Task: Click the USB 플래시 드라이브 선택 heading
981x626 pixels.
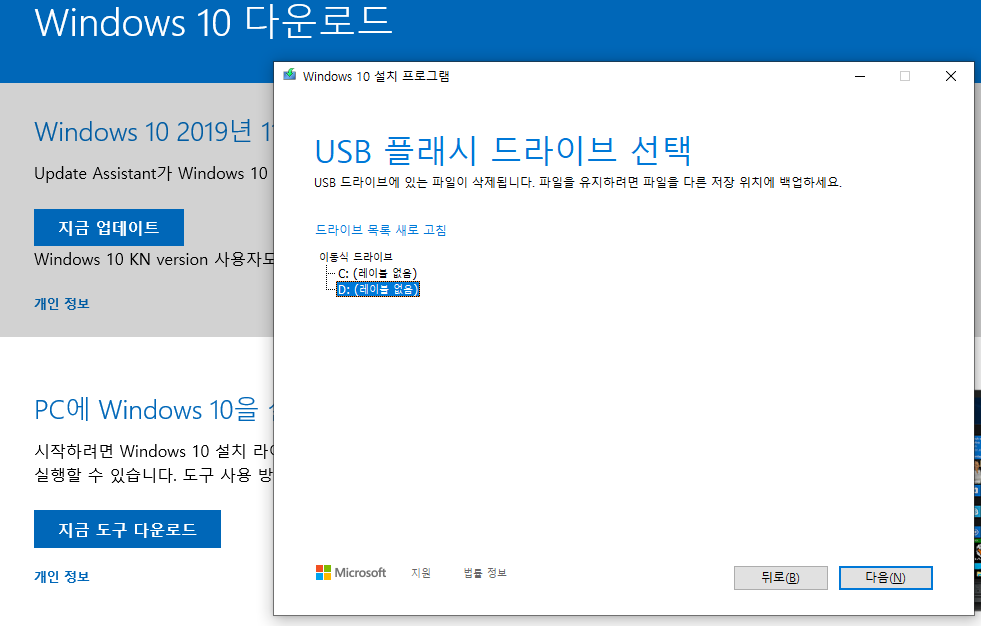Action: 503,151
